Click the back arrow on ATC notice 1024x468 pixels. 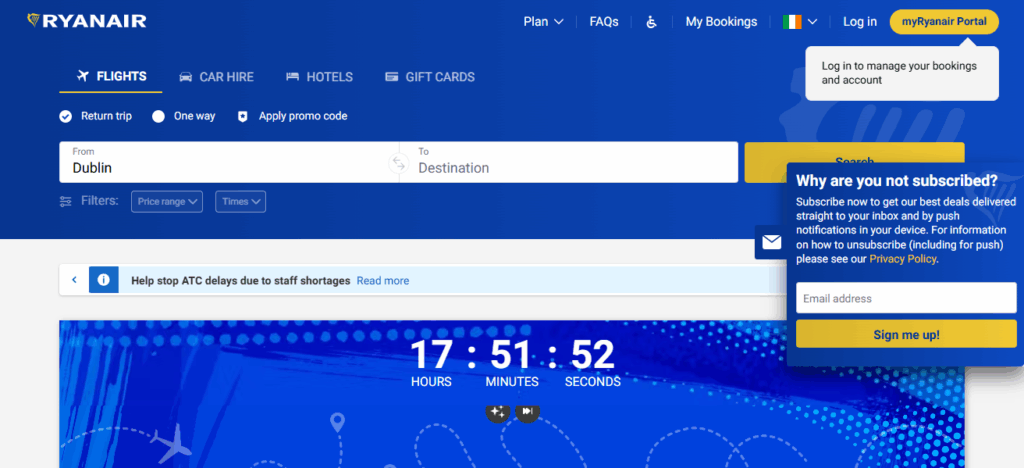coord(74,280)
